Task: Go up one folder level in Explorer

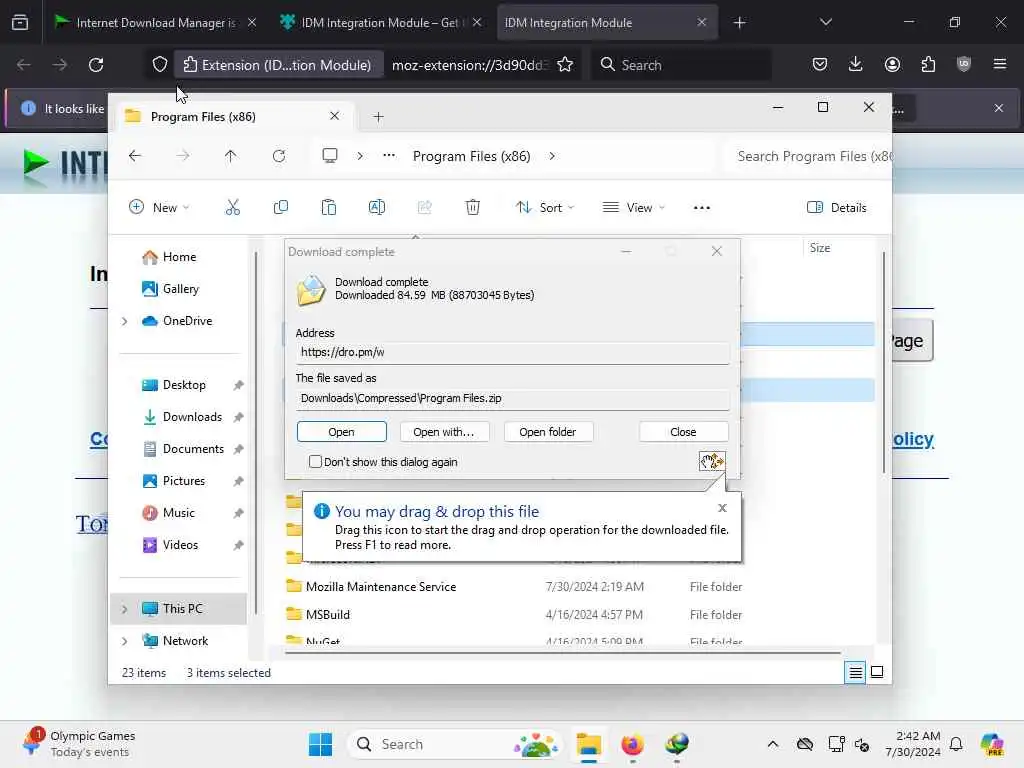Action: point(231,156)
